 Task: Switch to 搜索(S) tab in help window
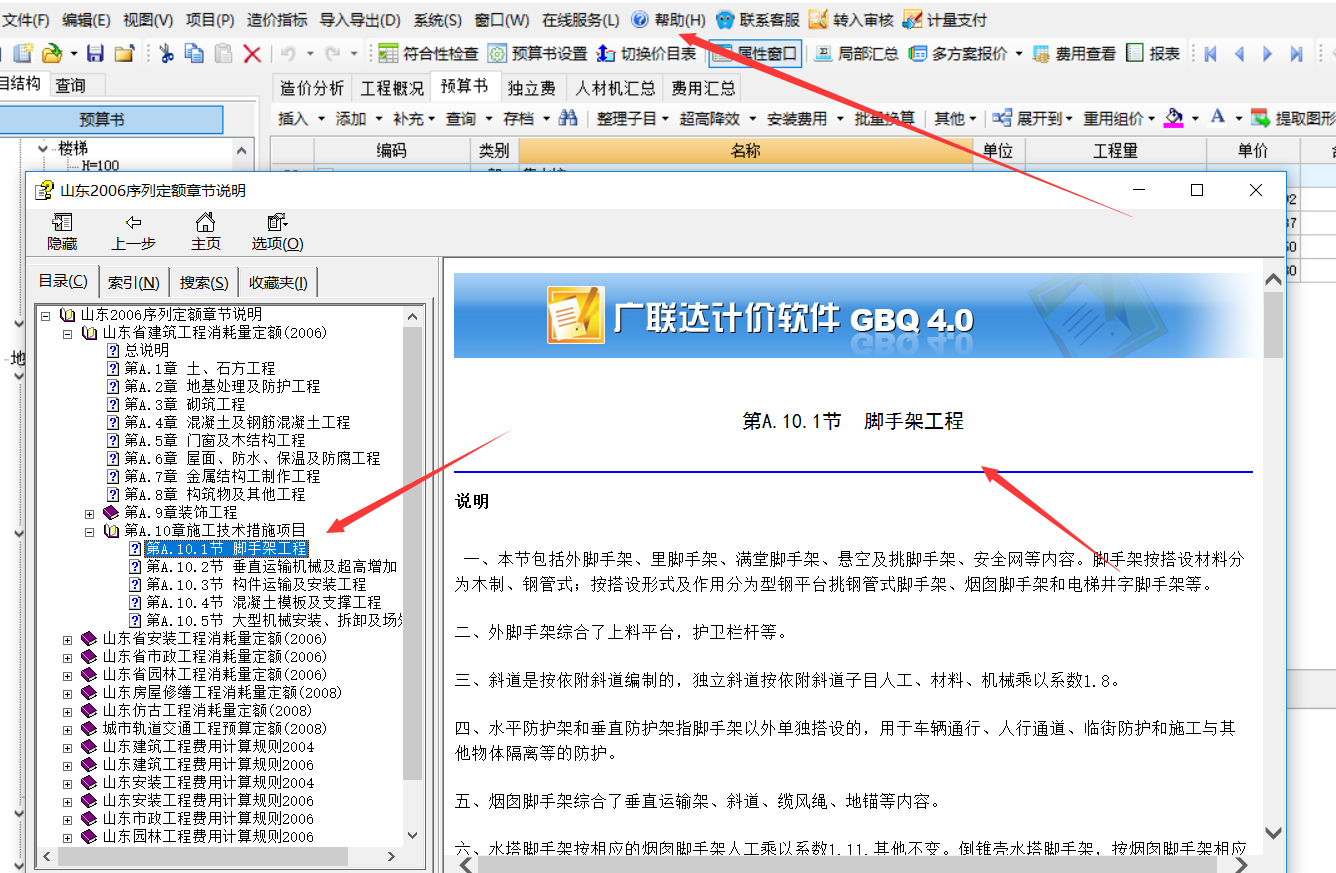[x=205, y=283]
